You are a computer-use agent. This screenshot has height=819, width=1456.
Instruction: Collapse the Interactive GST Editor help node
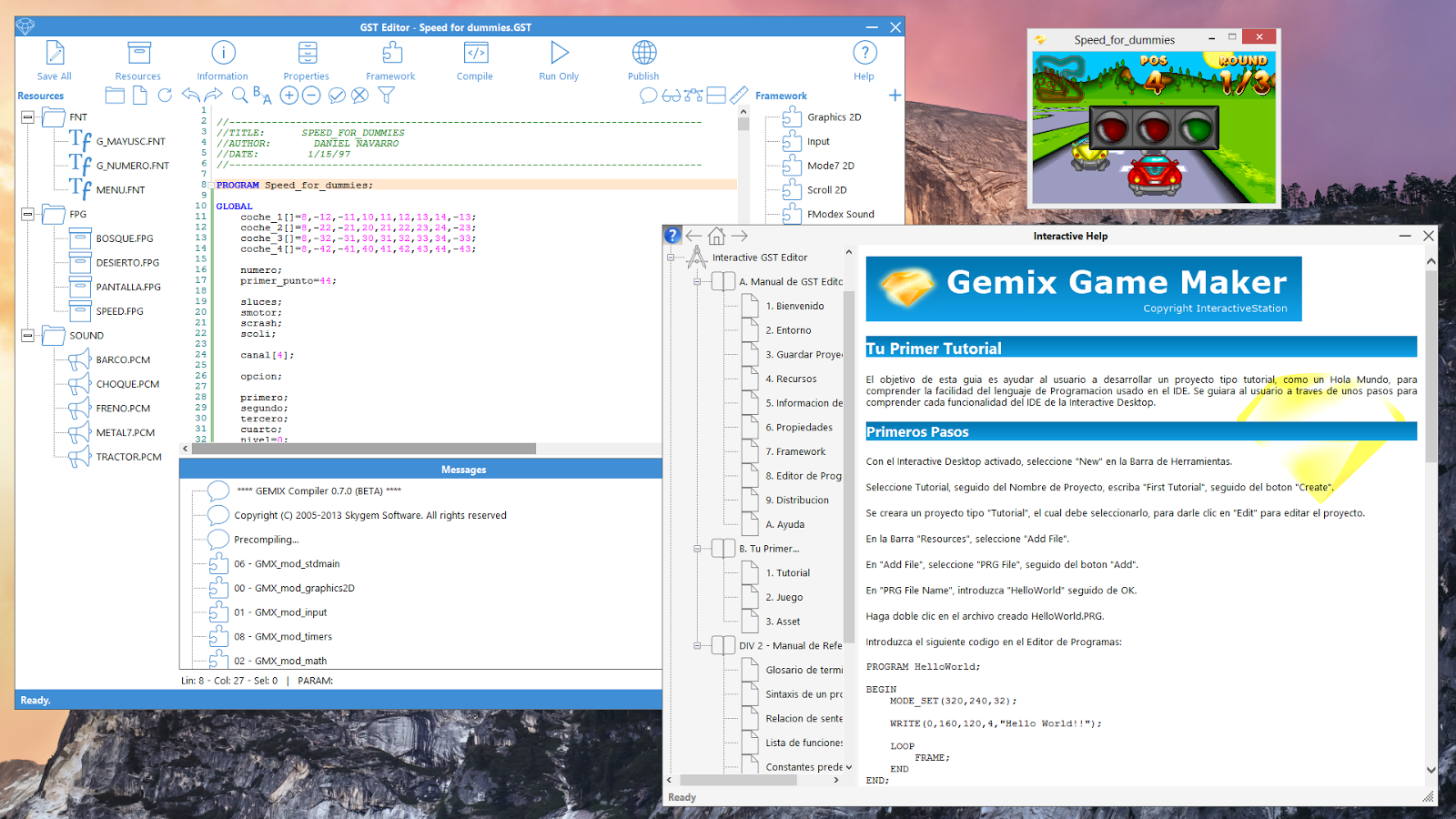pos(671,258)
